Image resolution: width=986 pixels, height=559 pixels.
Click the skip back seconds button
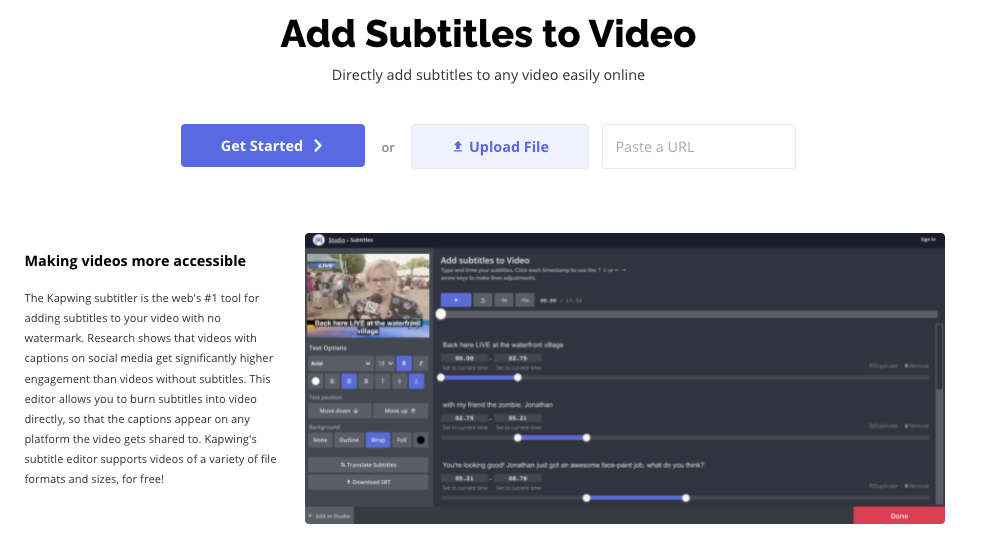pos(504,301)
